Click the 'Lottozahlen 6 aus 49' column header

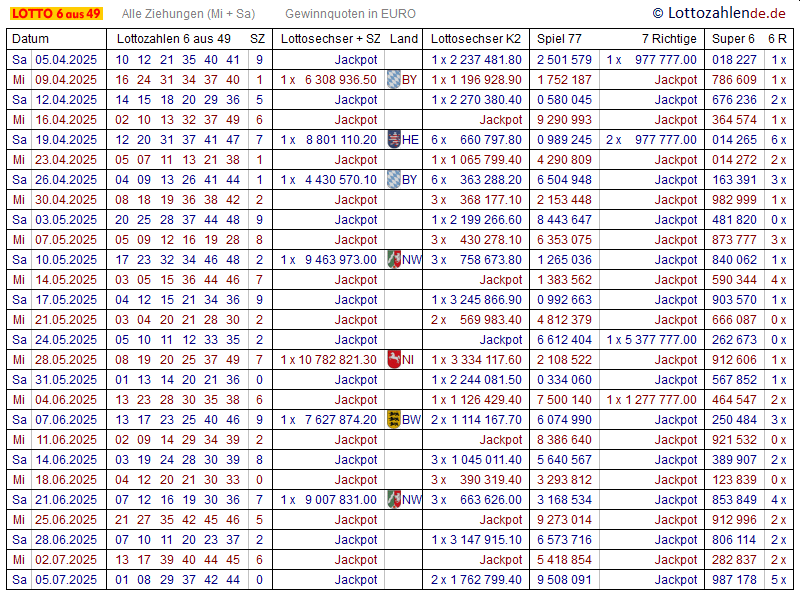[174, 39]
